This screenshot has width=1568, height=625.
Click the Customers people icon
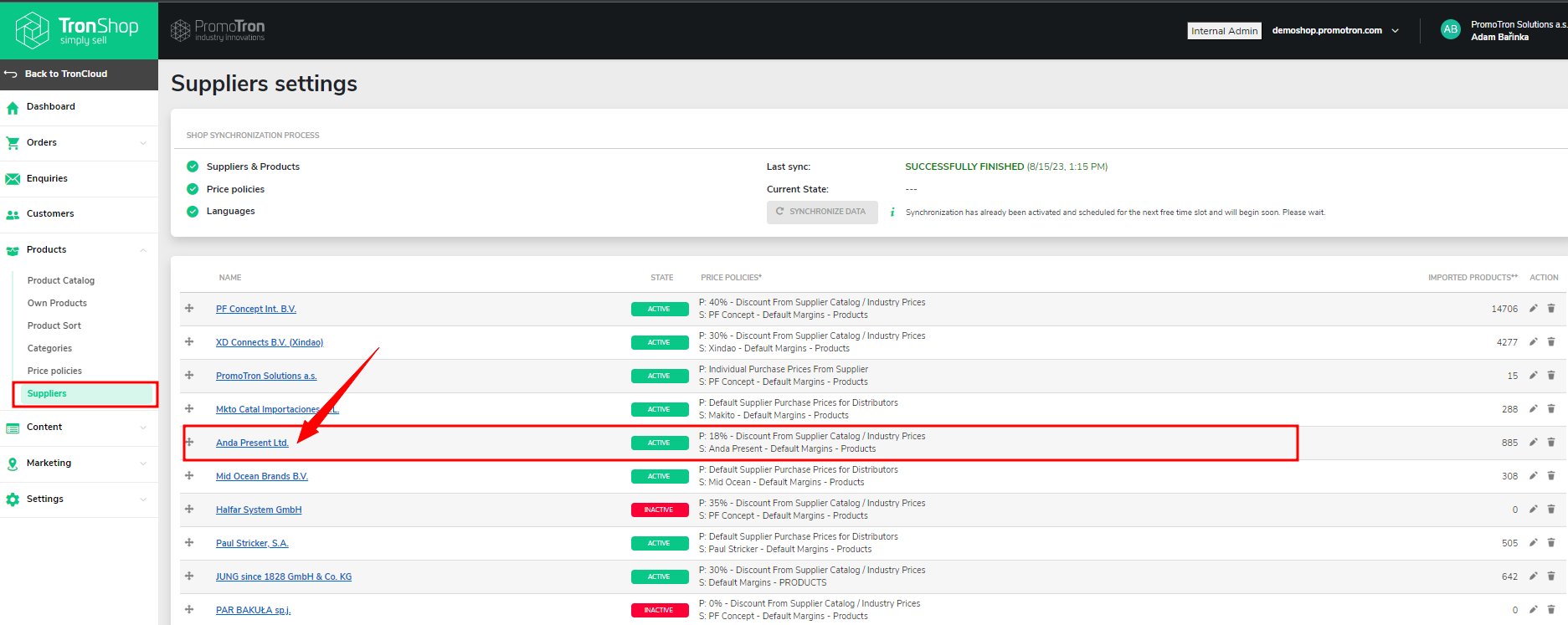click(x=13, y=215)
